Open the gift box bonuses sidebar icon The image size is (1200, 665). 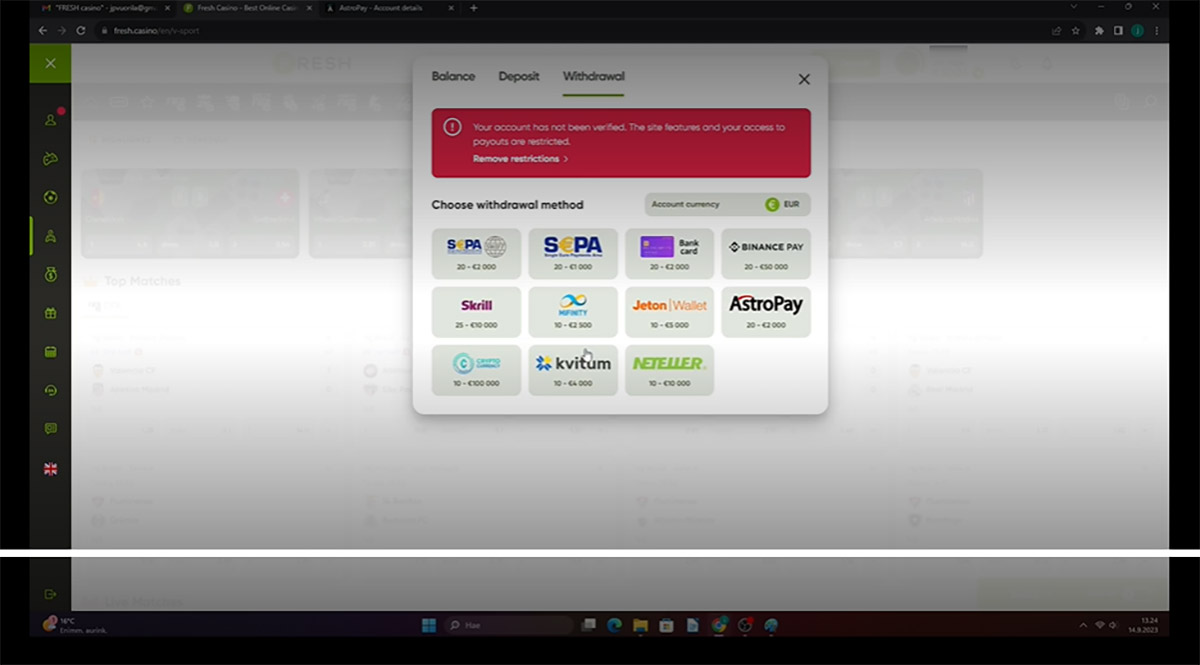(x=50, y=313)
